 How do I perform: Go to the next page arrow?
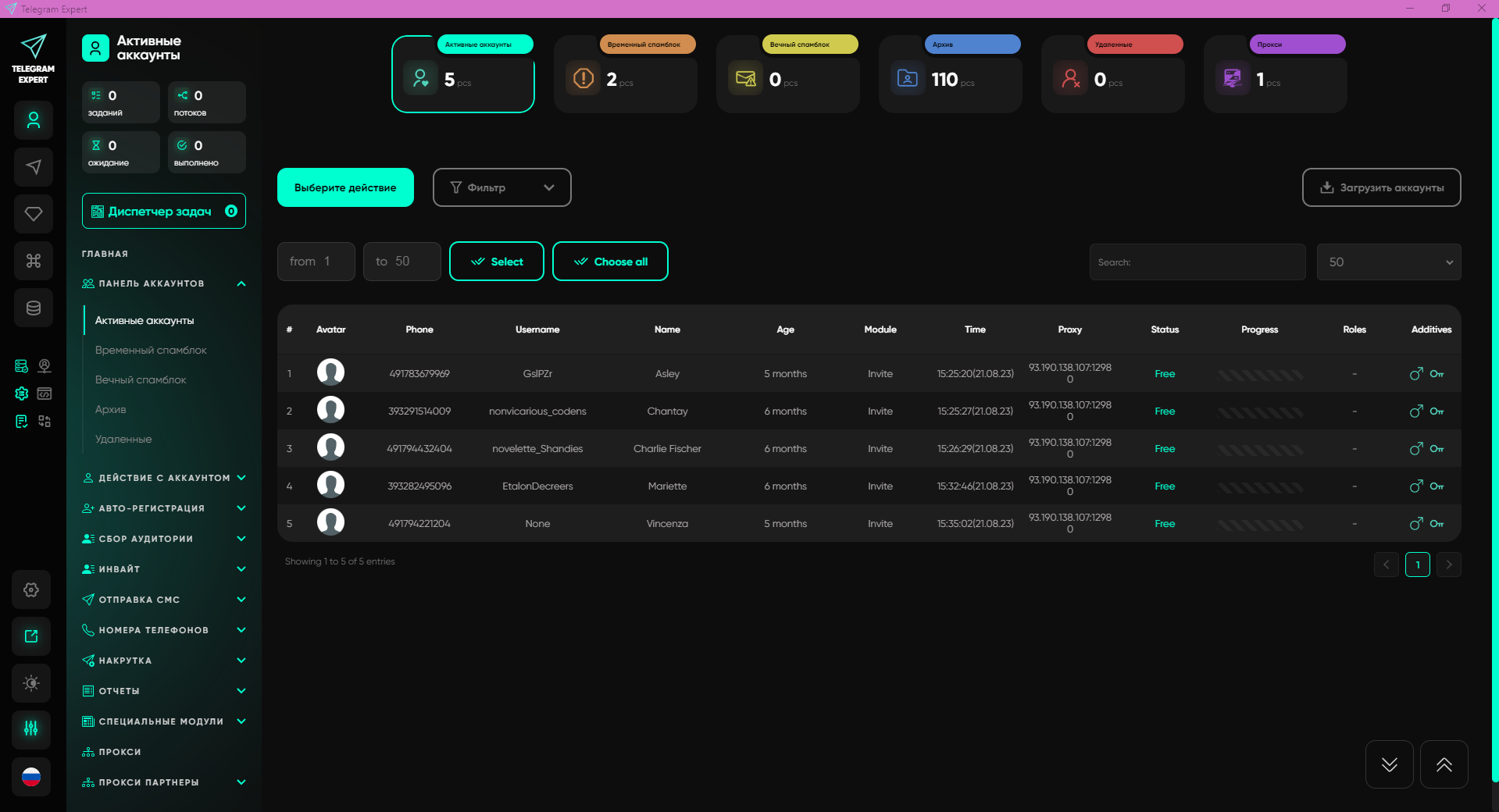(x=1449, y=564)
